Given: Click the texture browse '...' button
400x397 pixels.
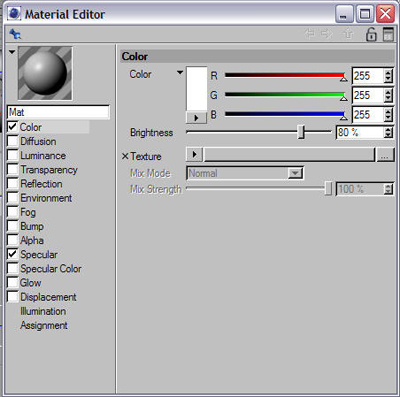Looking at the screenshot, I should [x=385, y=155].
